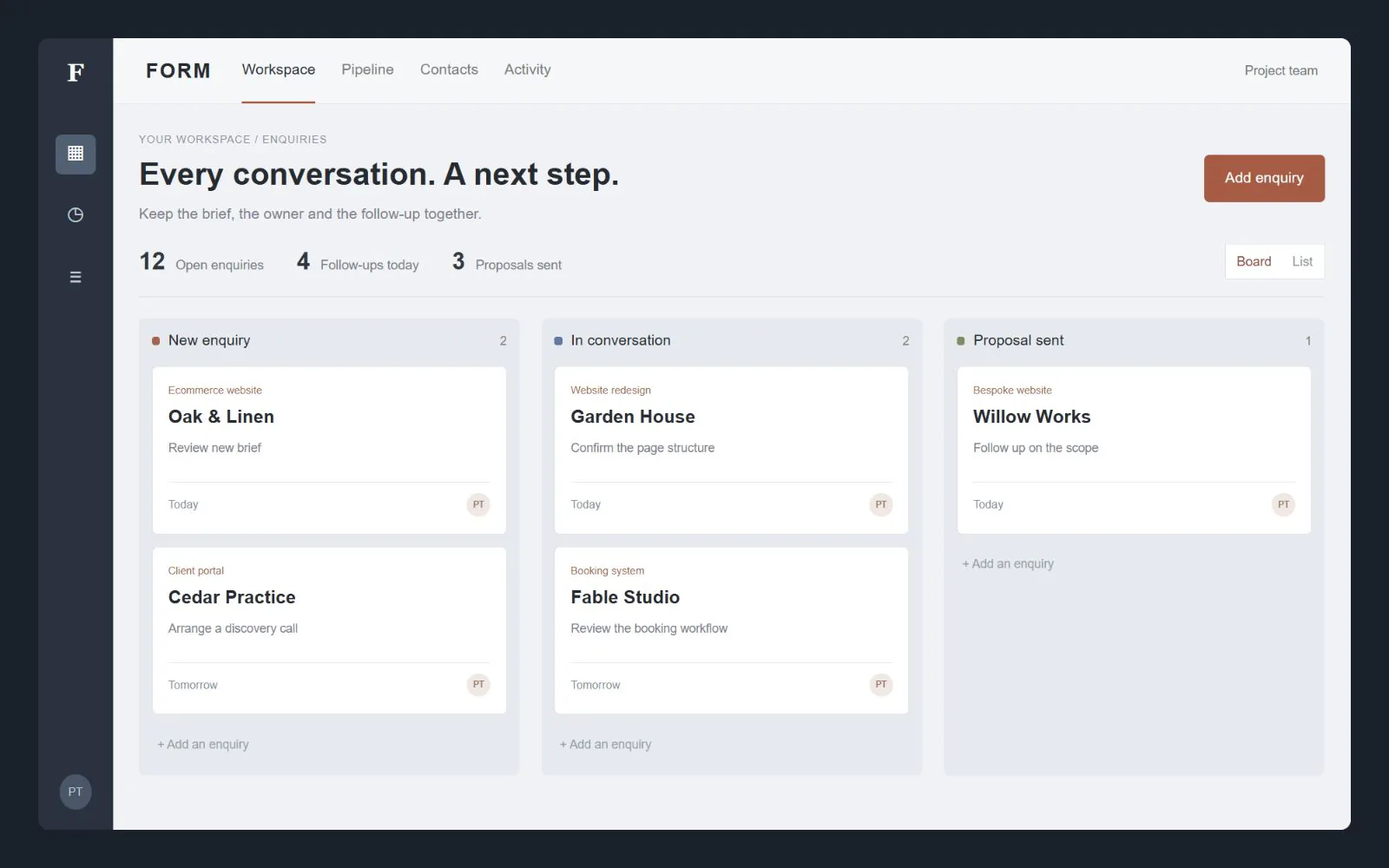Click the In conversation column header

click(x=731, y=340)
